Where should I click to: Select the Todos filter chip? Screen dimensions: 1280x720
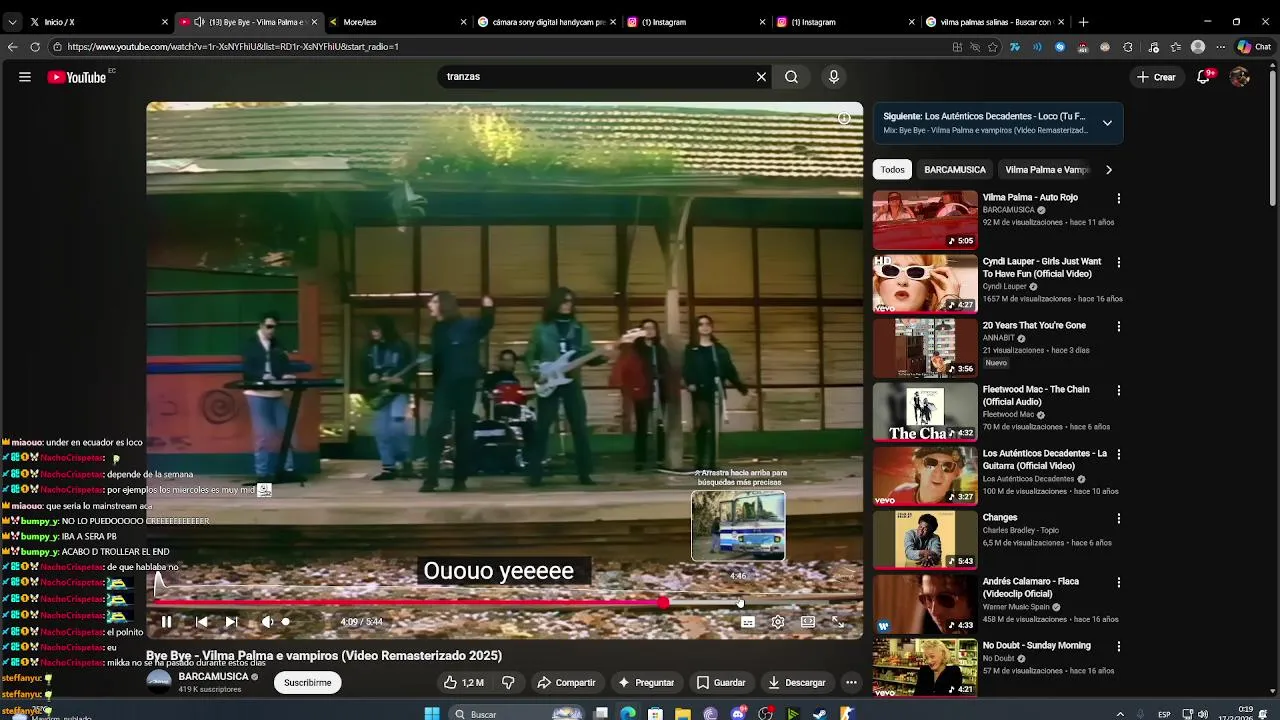[893, 170]
